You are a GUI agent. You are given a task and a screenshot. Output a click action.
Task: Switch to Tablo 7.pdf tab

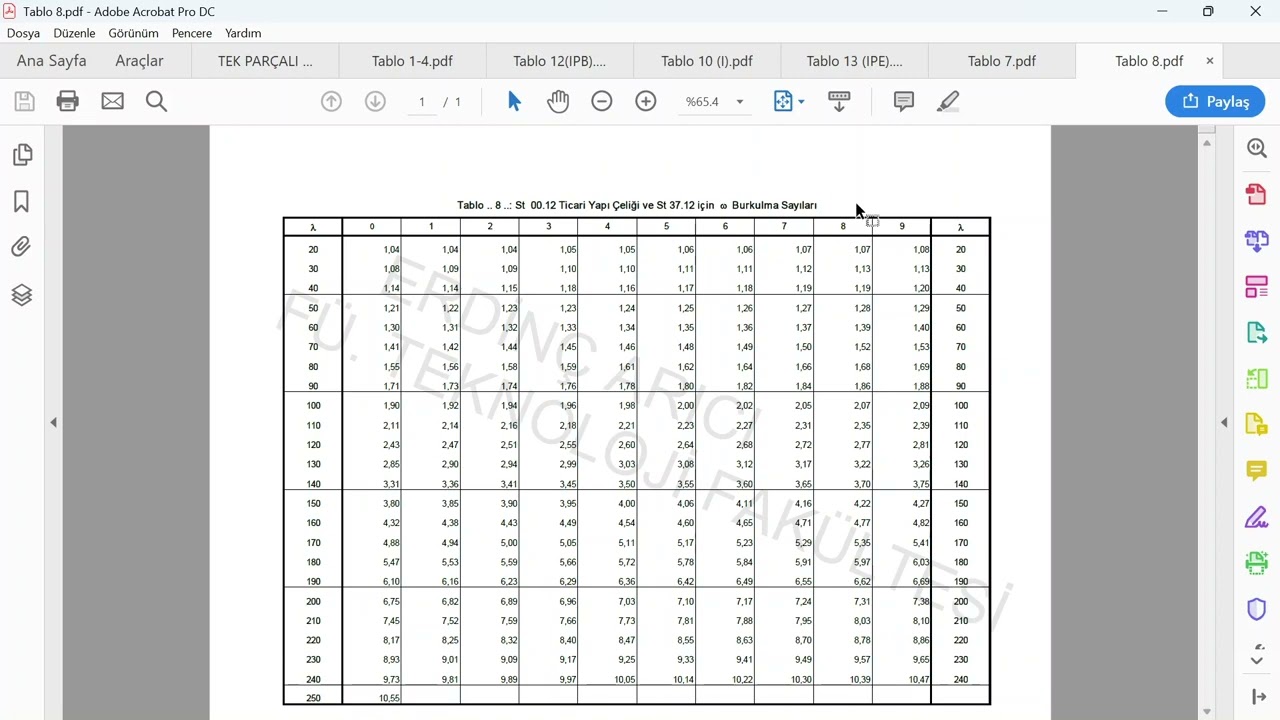(1002, 61)
